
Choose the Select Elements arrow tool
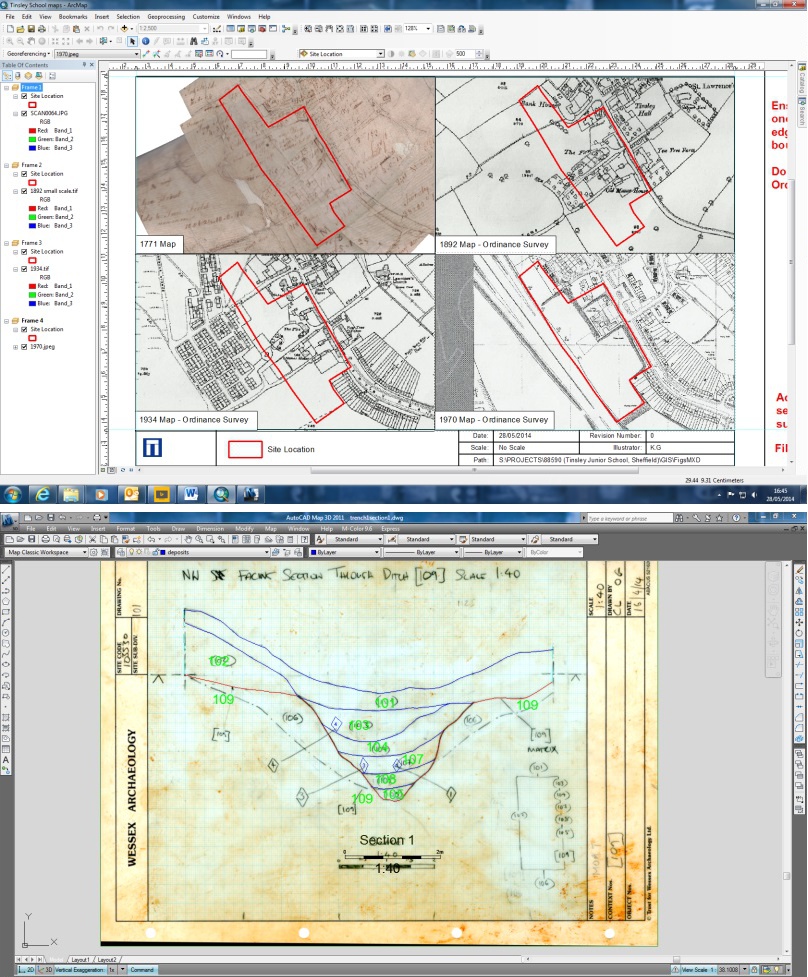point(132,41)
